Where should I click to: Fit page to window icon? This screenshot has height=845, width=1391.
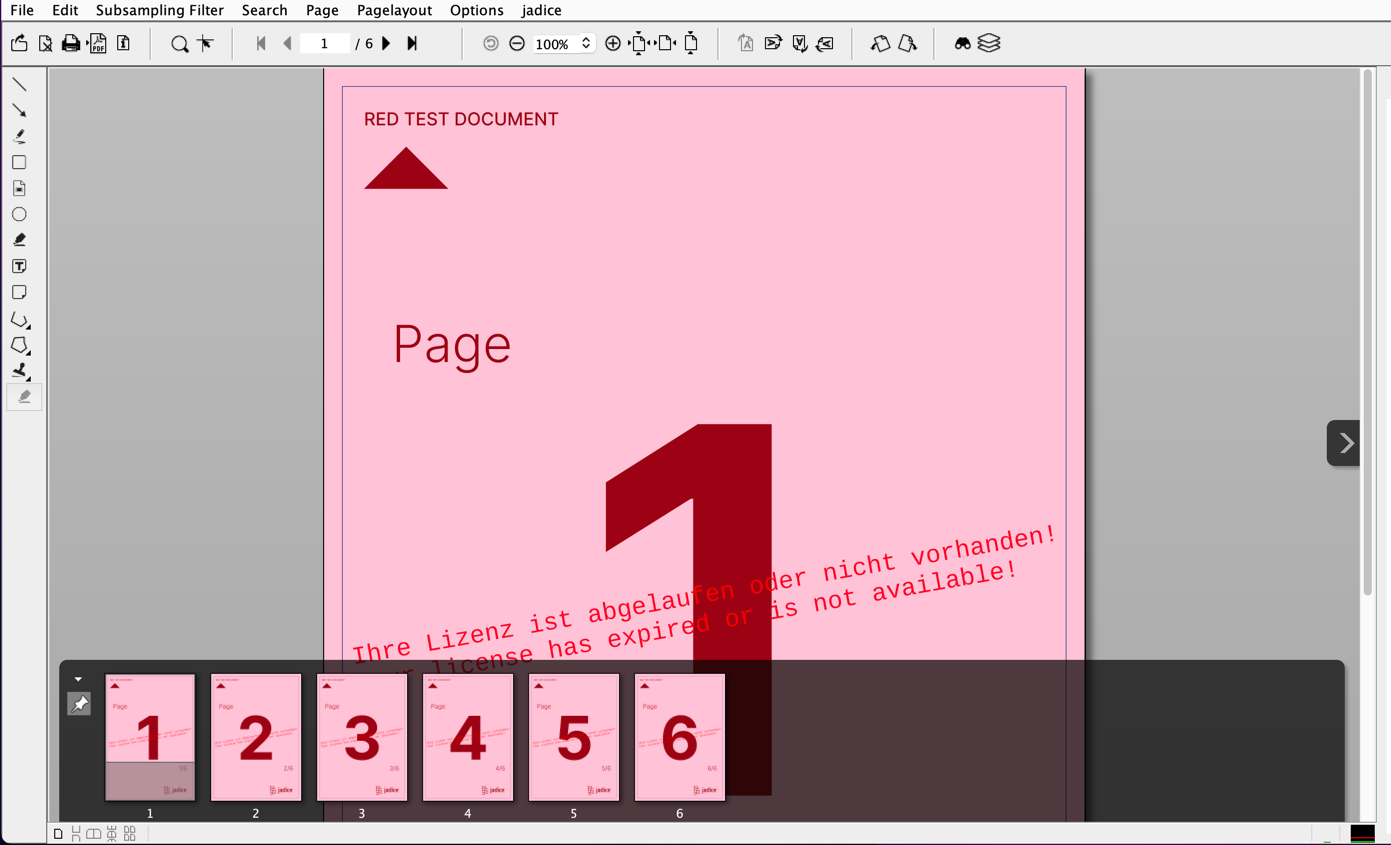coord(639,43)
